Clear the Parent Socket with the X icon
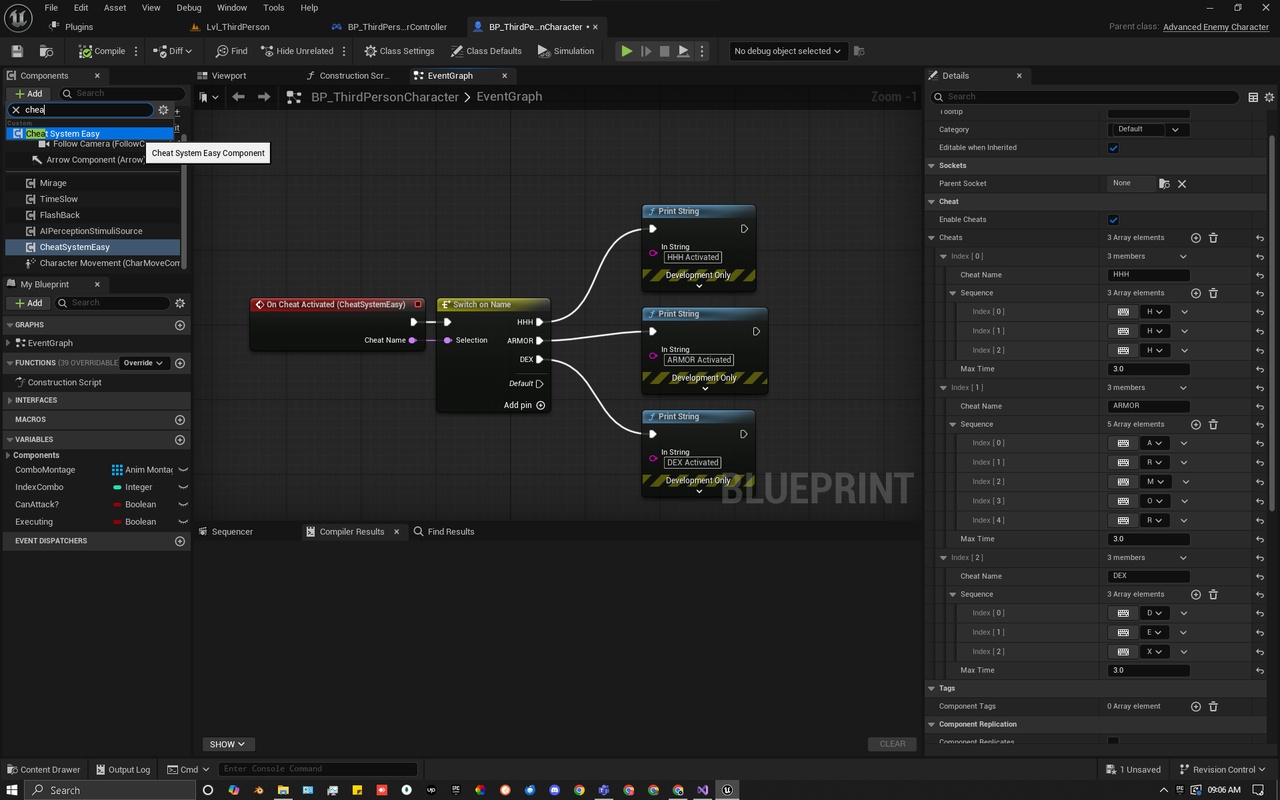The width and height of the screenshot is (1280, 800). tap(1182, 184)
